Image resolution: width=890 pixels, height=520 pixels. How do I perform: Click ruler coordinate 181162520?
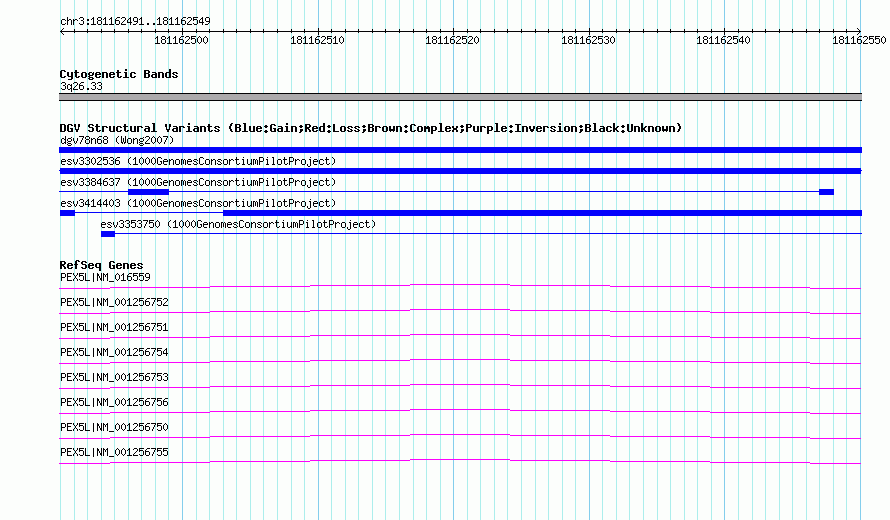click(x=452, y=40)
